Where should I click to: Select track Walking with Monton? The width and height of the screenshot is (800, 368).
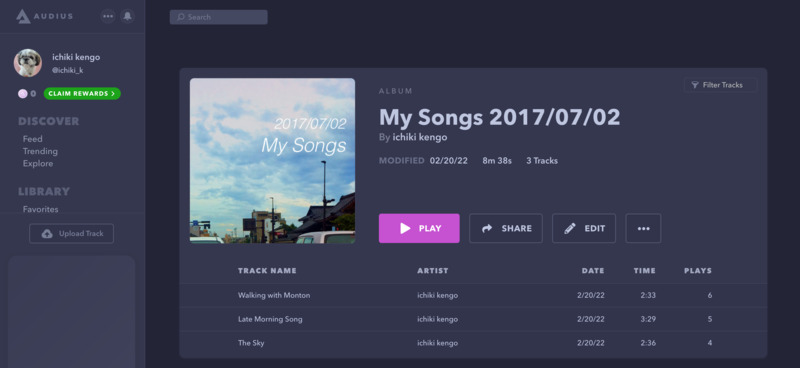(x=274, y=296)
